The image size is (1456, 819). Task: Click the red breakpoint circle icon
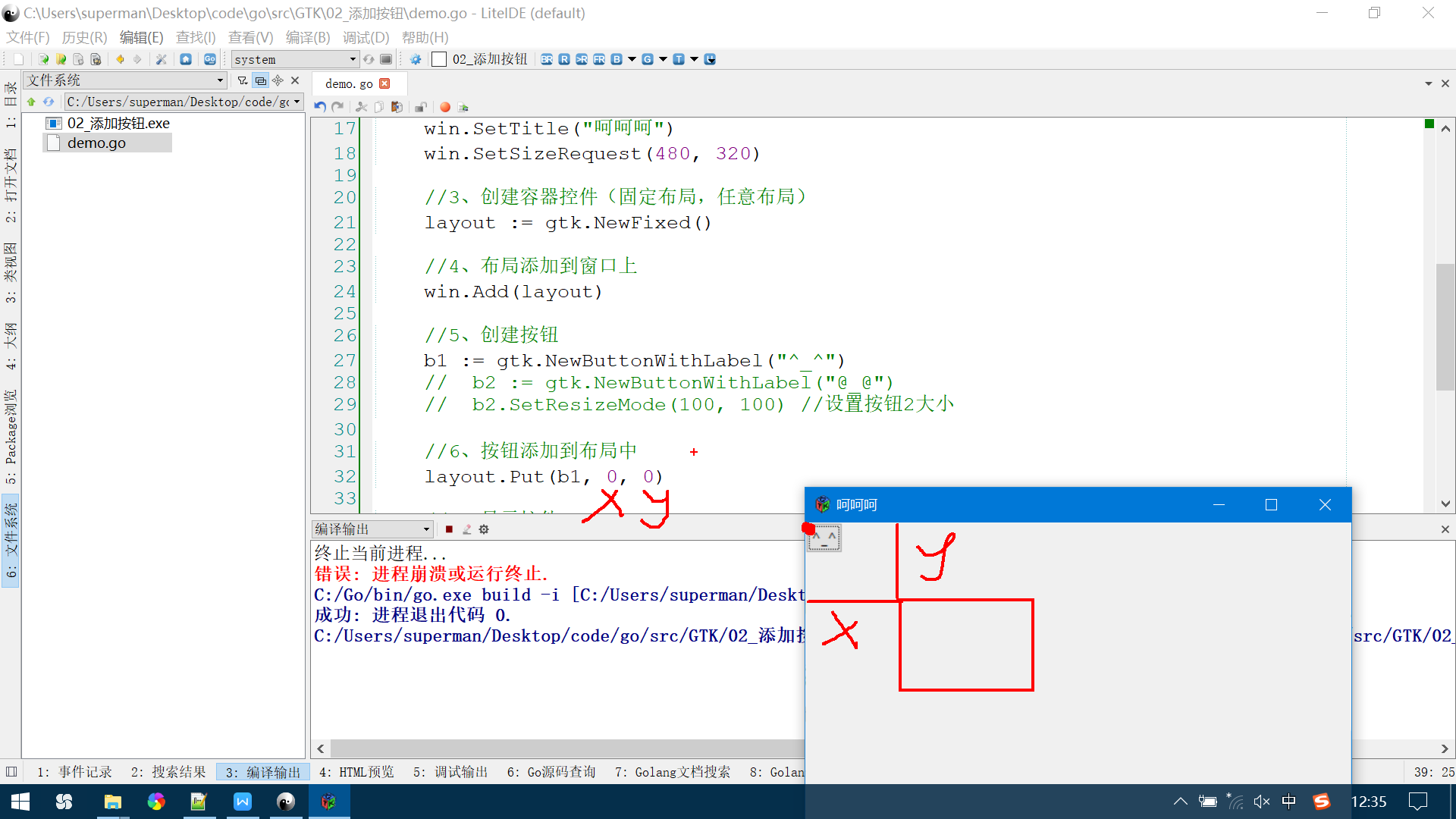[445, 107]
